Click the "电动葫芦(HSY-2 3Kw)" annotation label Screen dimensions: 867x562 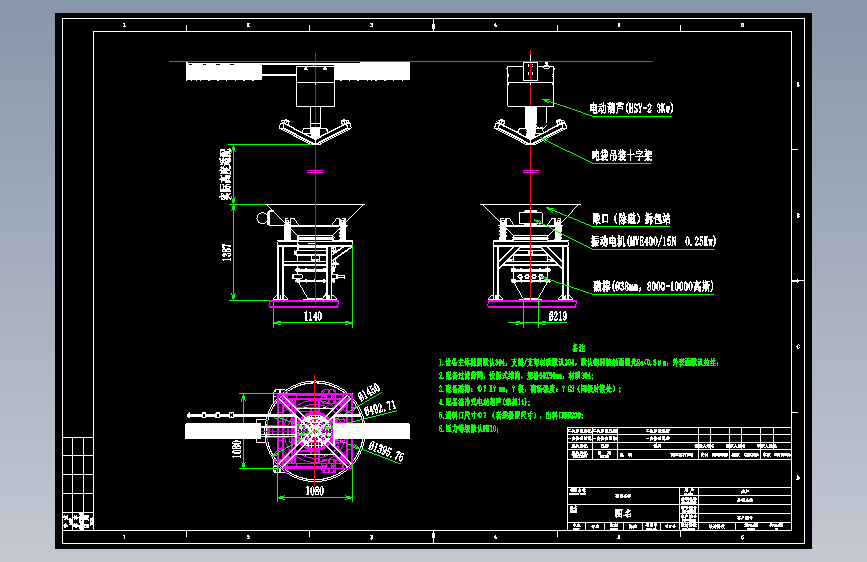pyautogui.click(x=631, y=108)
